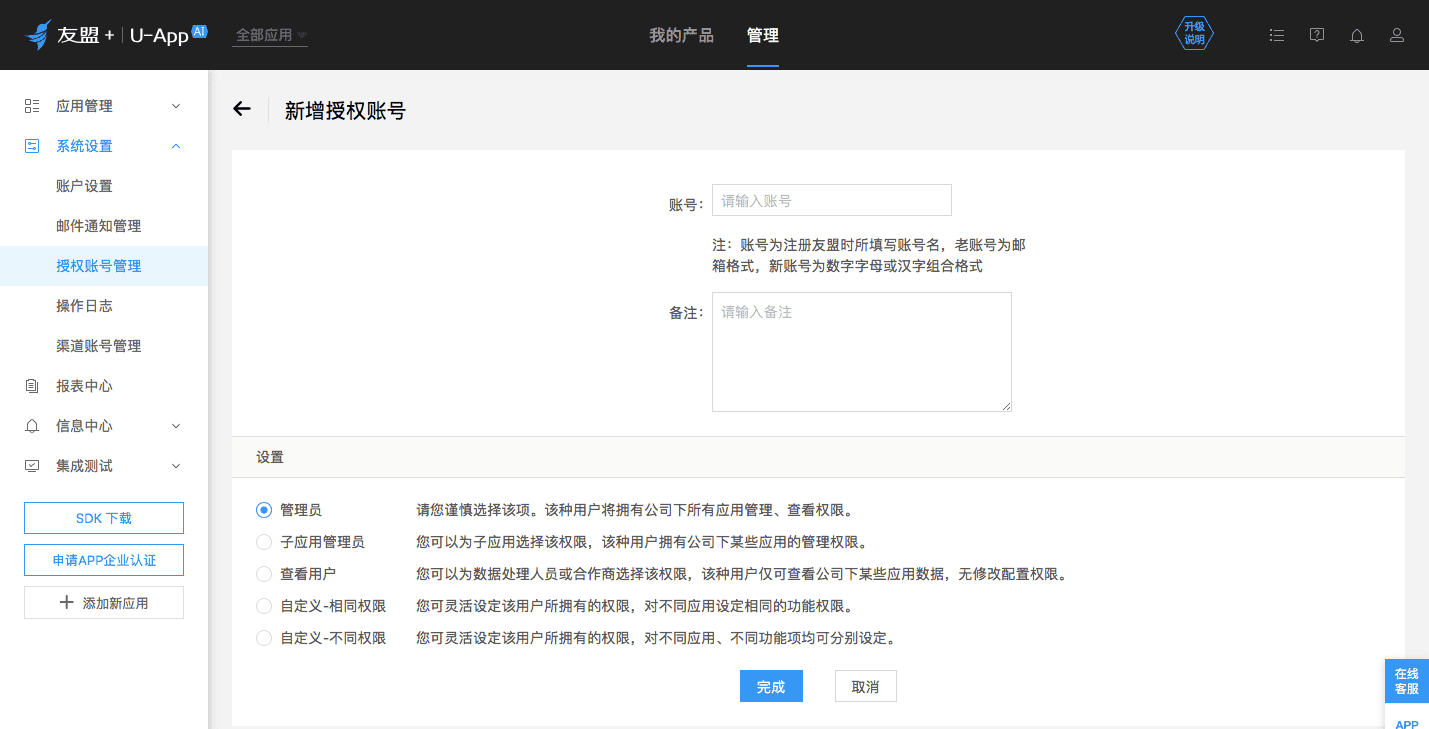
Task: Select the 自定义-不同权限 radio button
Action: (x=264, y=638)
